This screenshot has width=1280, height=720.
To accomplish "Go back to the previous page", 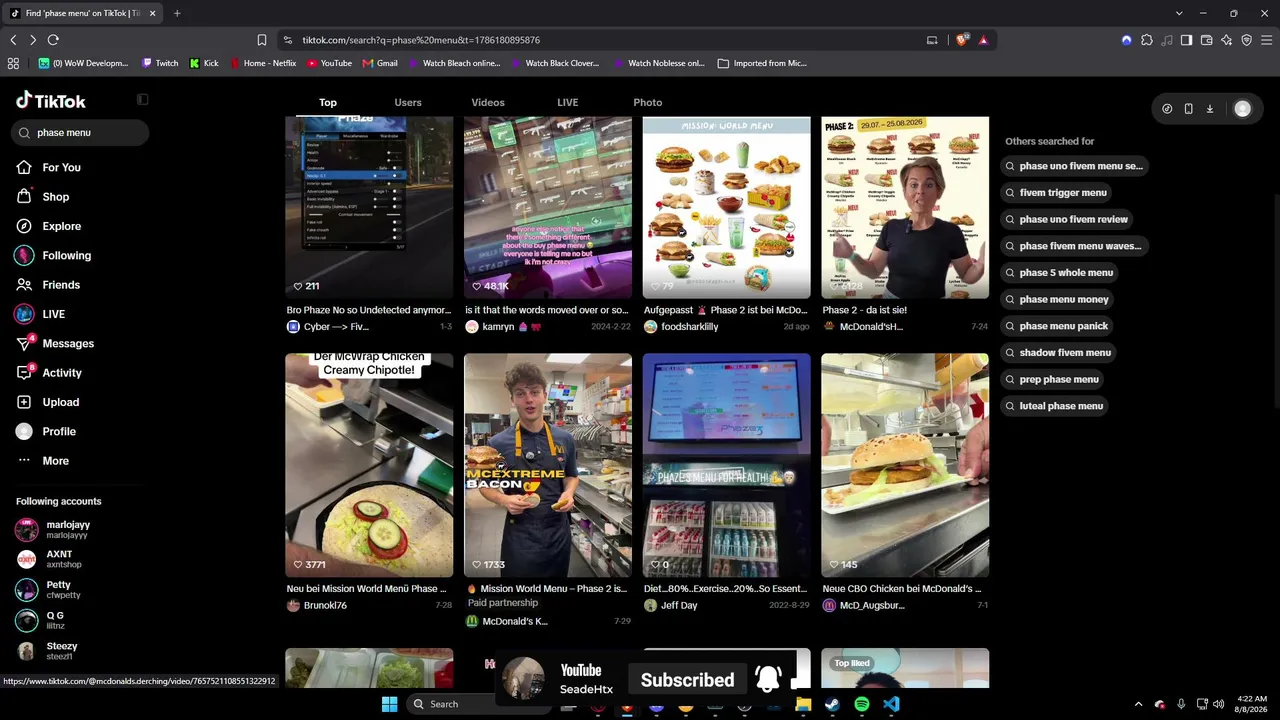I will click(13, 40).
